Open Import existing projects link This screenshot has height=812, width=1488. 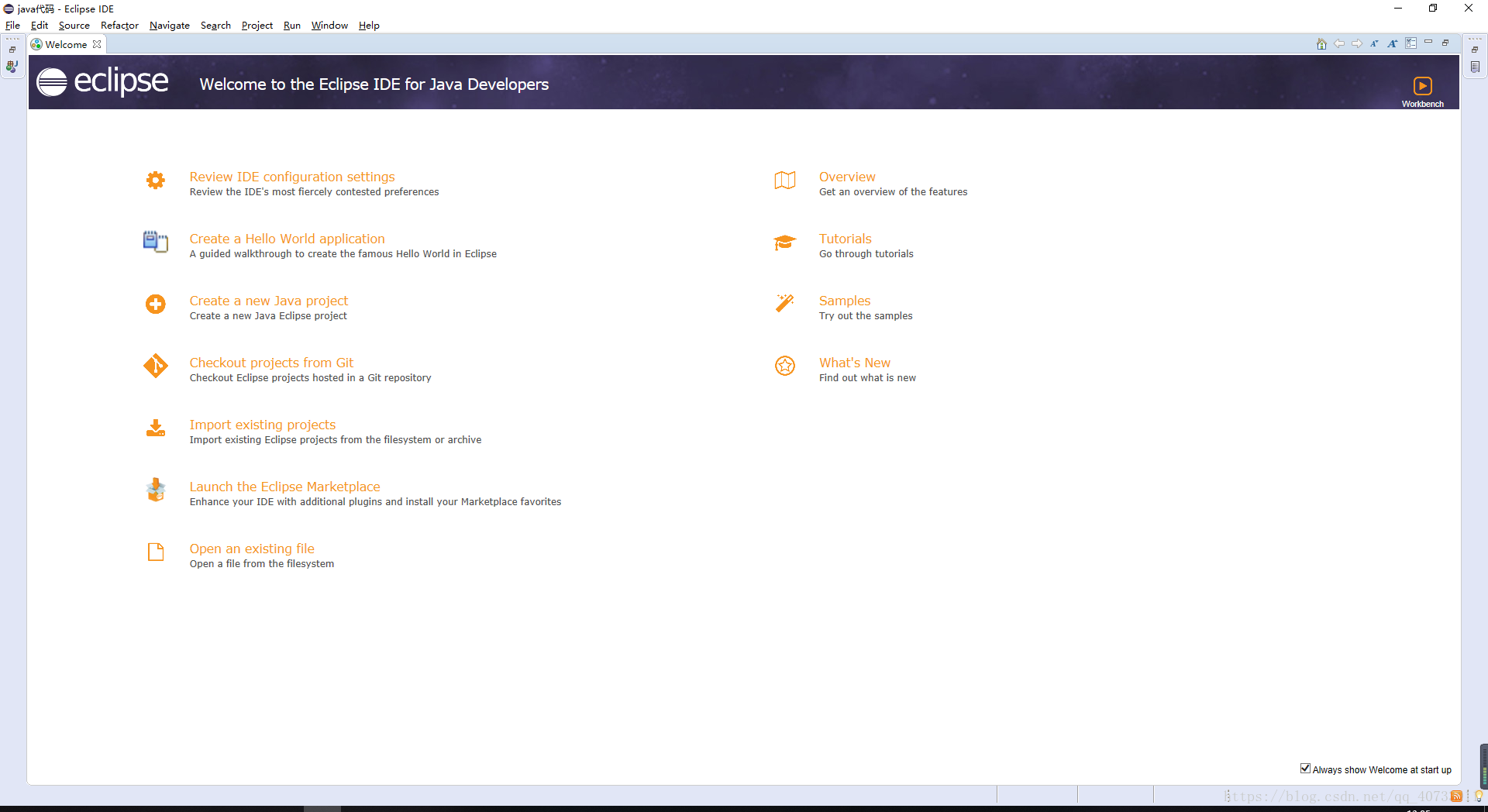[x=263, y=425]
